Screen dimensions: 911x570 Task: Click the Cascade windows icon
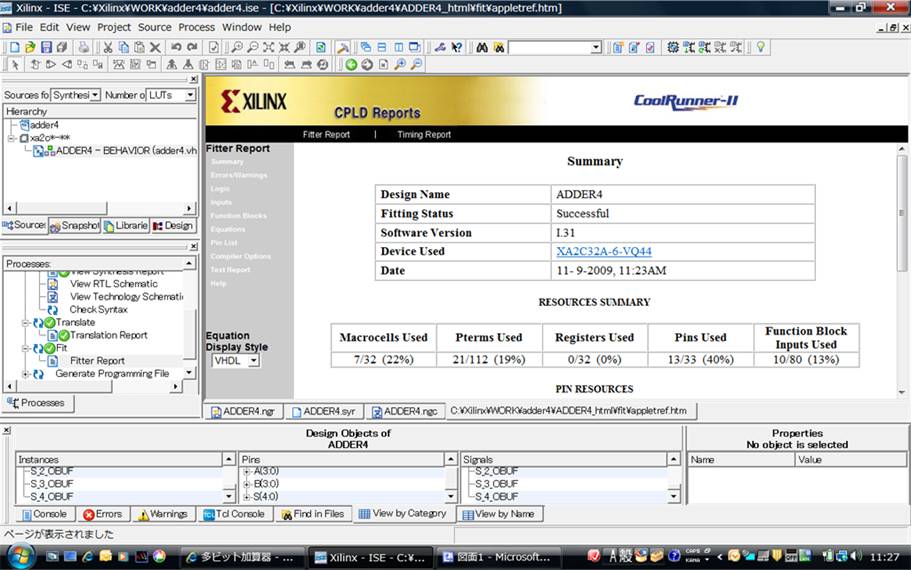pyautogui.click(x=365, y=48)
